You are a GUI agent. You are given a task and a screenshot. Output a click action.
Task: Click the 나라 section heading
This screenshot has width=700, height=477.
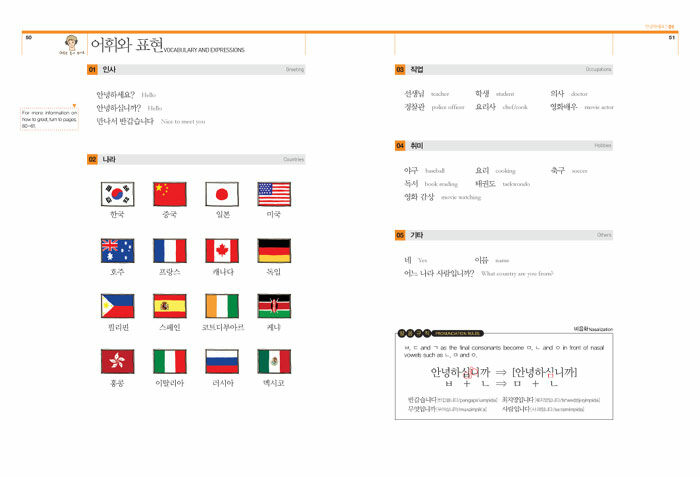coord(109,159)
